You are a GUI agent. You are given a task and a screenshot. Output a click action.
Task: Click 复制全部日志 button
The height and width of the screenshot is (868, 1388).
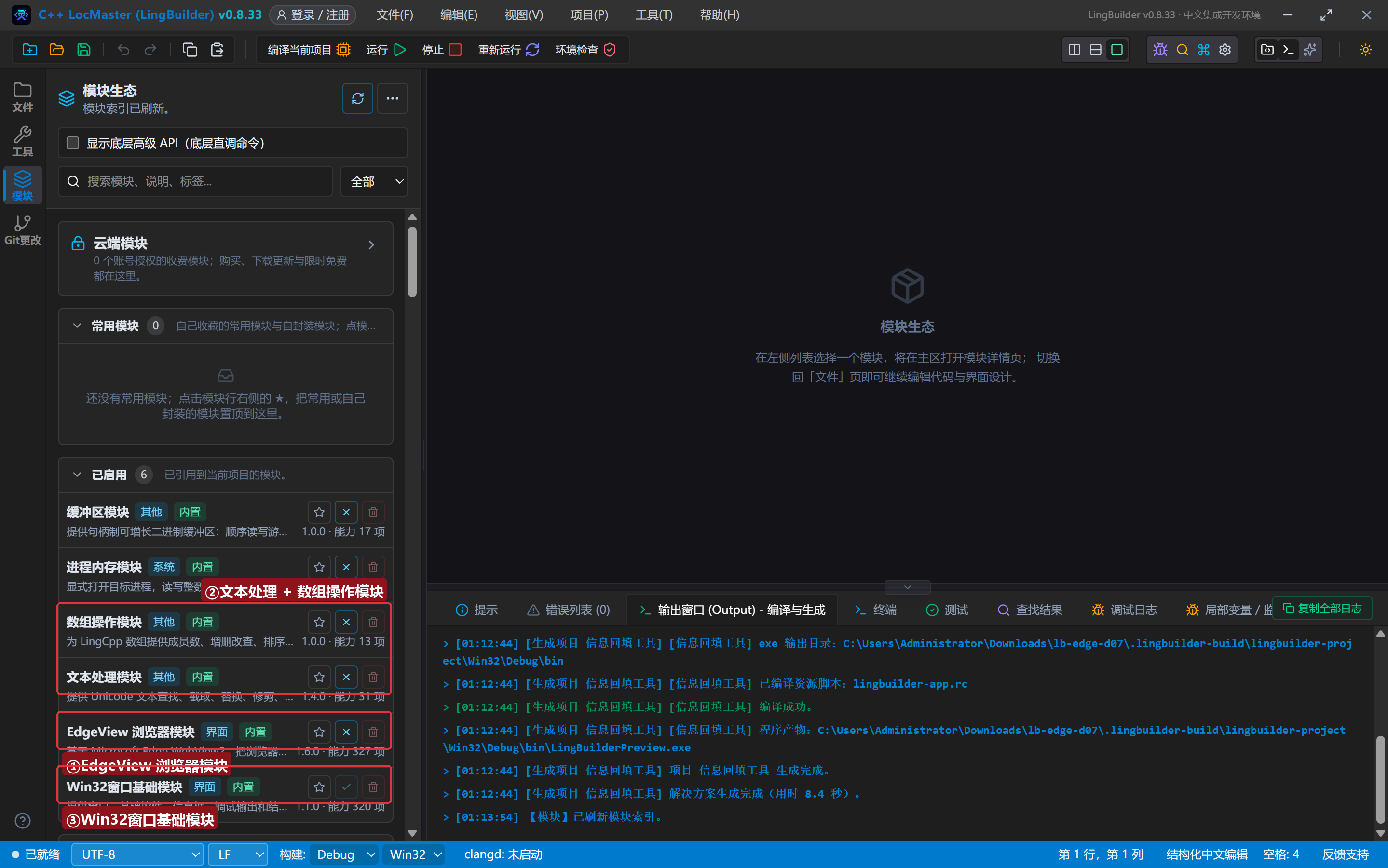1322,609
